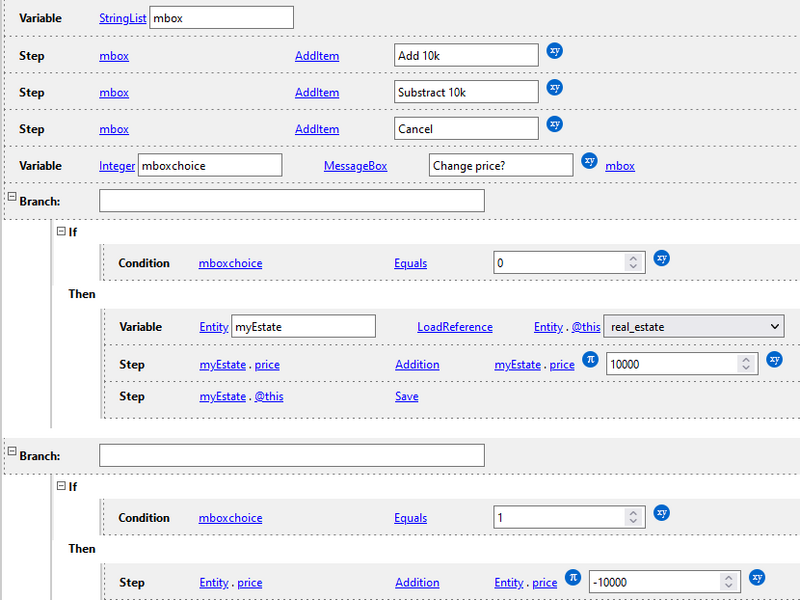Image resolution: width=800 pixels, height=600 pixels.
Task: Click the AddItem link in the Add 10k step
Action: pos(317,56)
